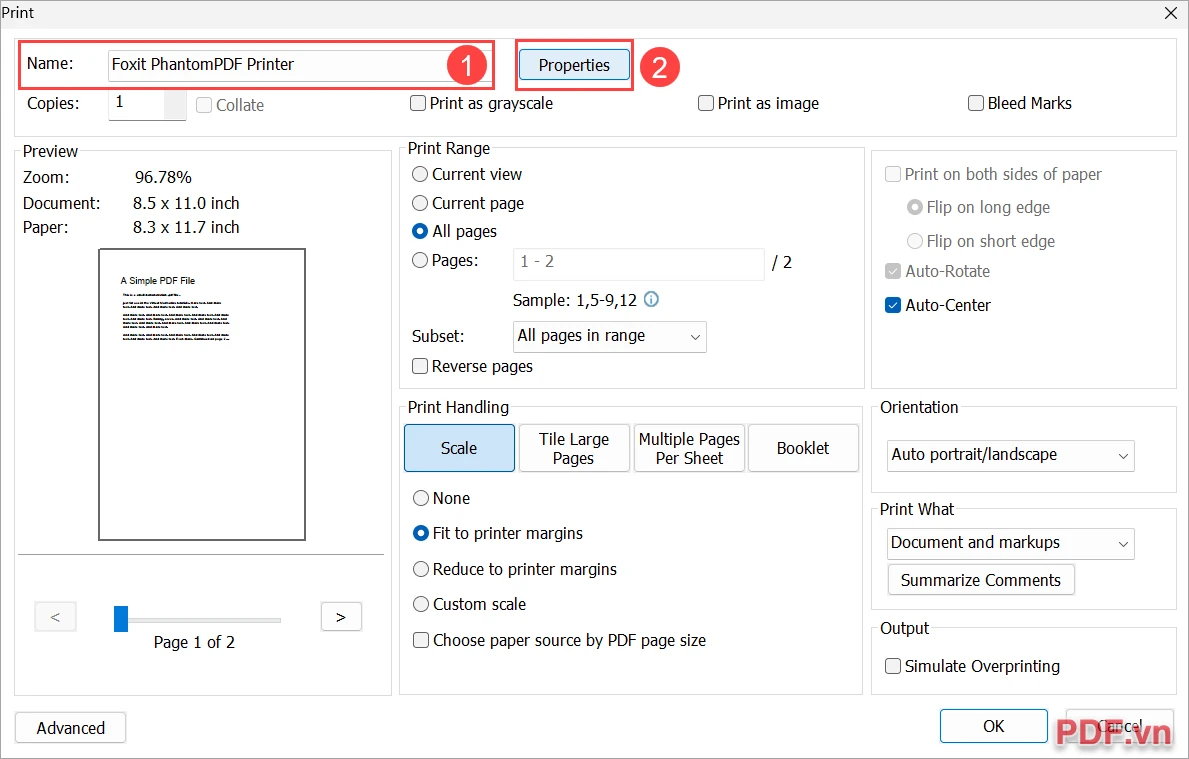Go to next preview page
This screenshot has width=1189, height=759.
pyautogui.click(x=341, y=616)
